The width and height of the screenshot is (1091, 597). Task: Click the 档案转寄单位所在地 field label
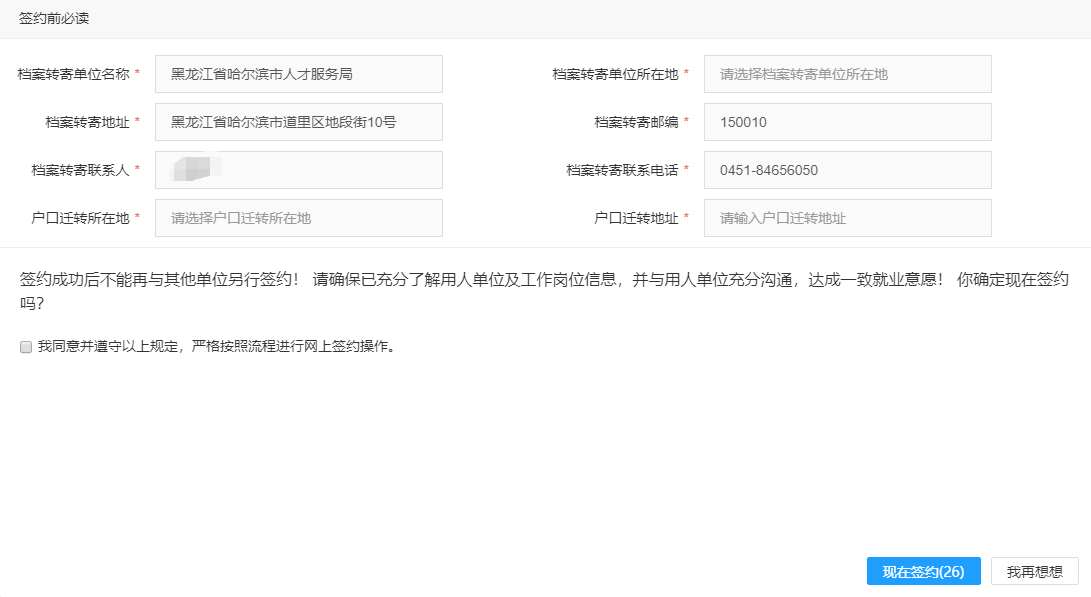pos(615,74)
